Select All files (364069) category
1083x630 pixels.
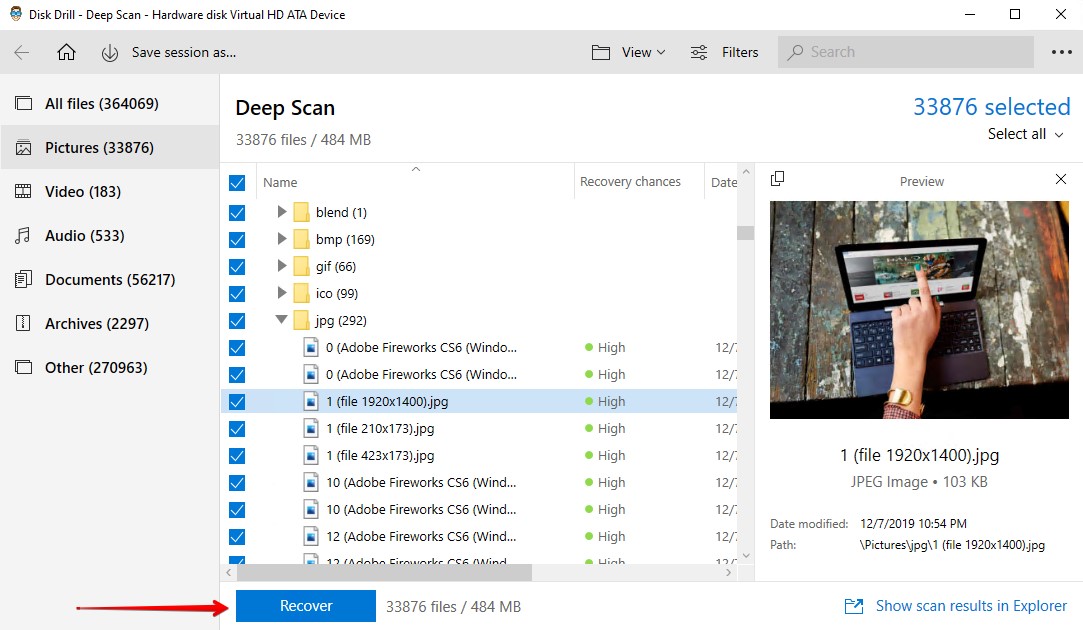pos(110,104)
